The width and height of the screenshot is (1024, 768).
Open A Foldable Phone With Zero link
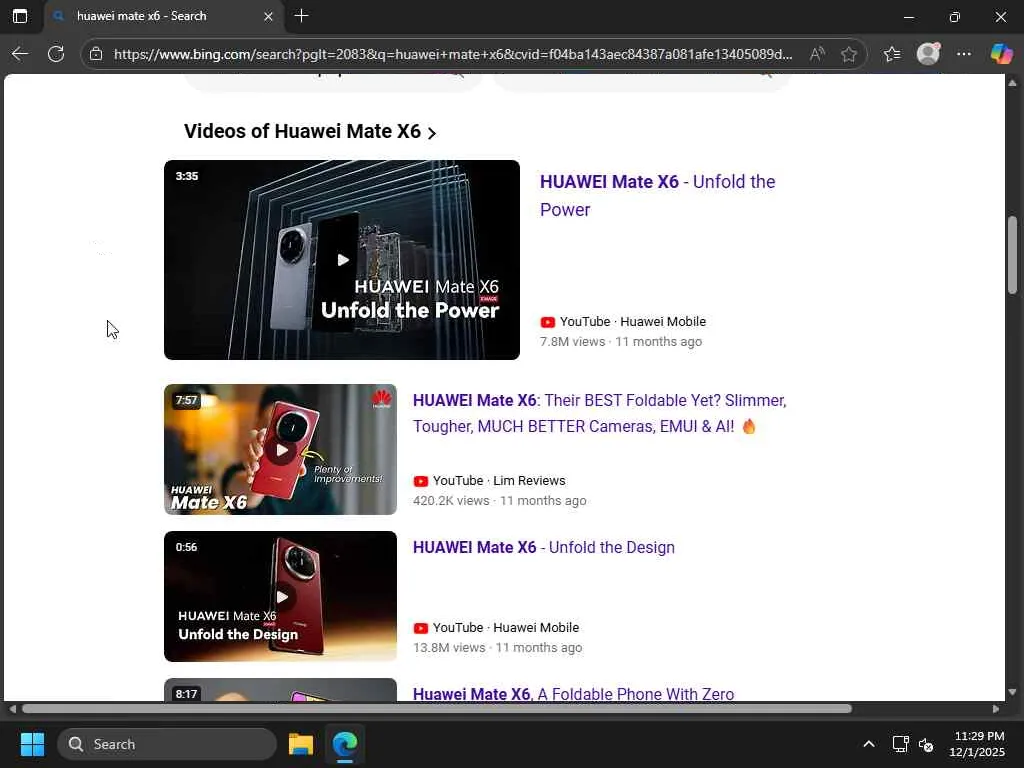573,694
